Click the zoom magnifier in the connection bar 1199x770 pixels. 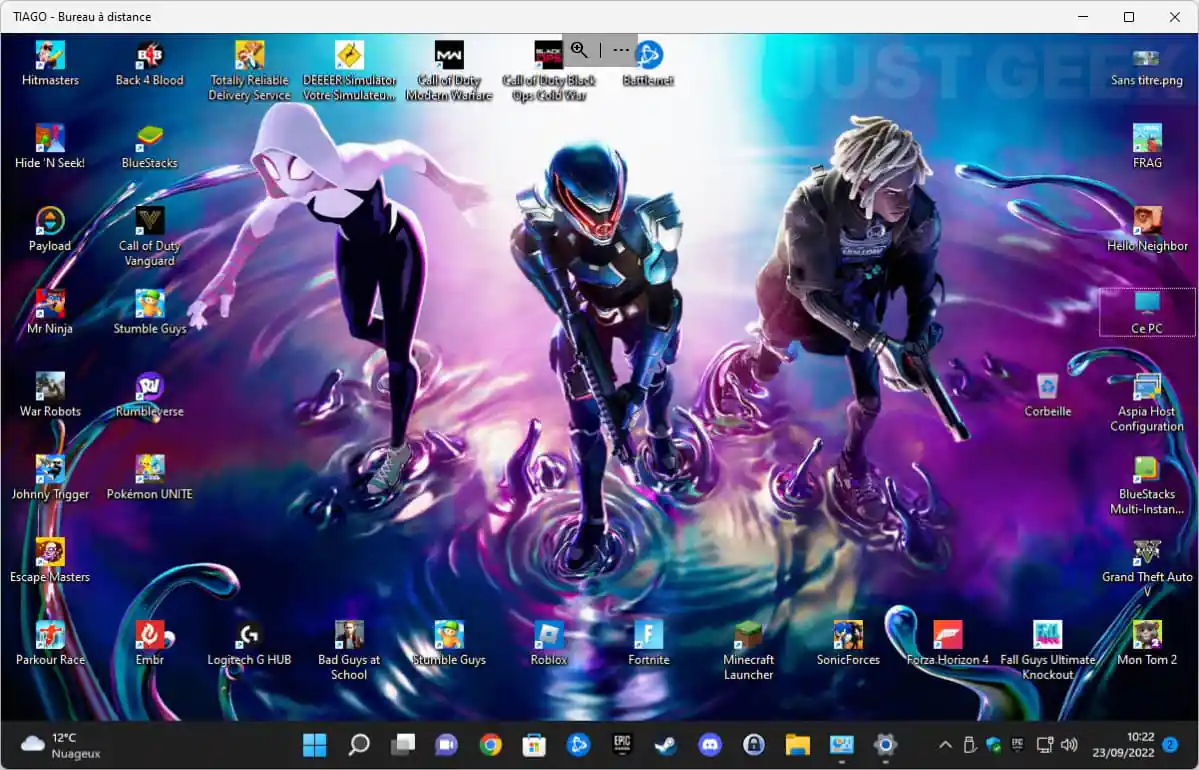(x=580, y=50)
